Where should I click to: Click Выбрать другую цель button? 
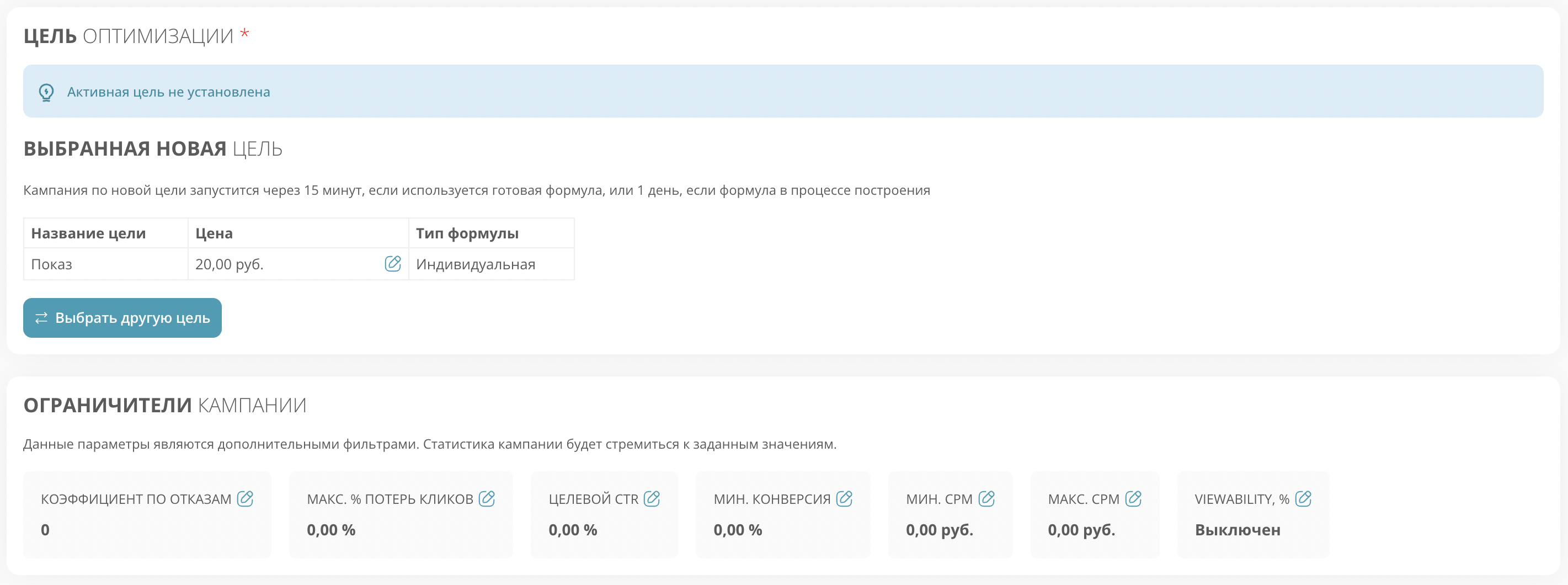pyautogui.click(x=122, y=318)
